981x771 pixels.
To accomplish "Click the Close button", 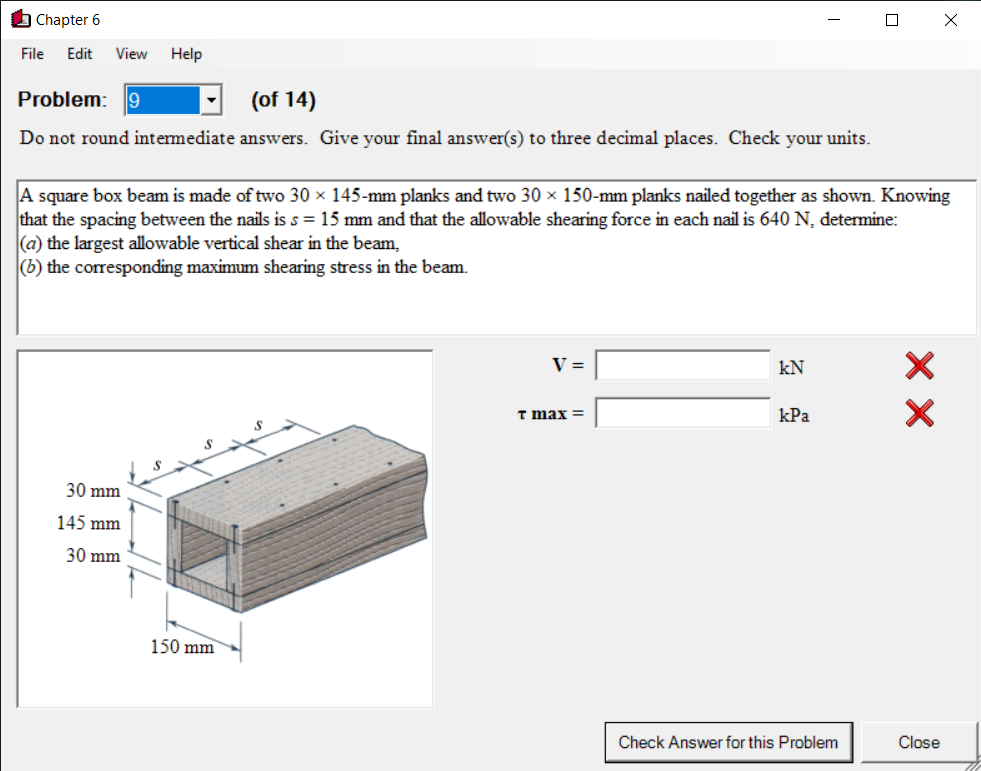I will [x=919, y=742].
